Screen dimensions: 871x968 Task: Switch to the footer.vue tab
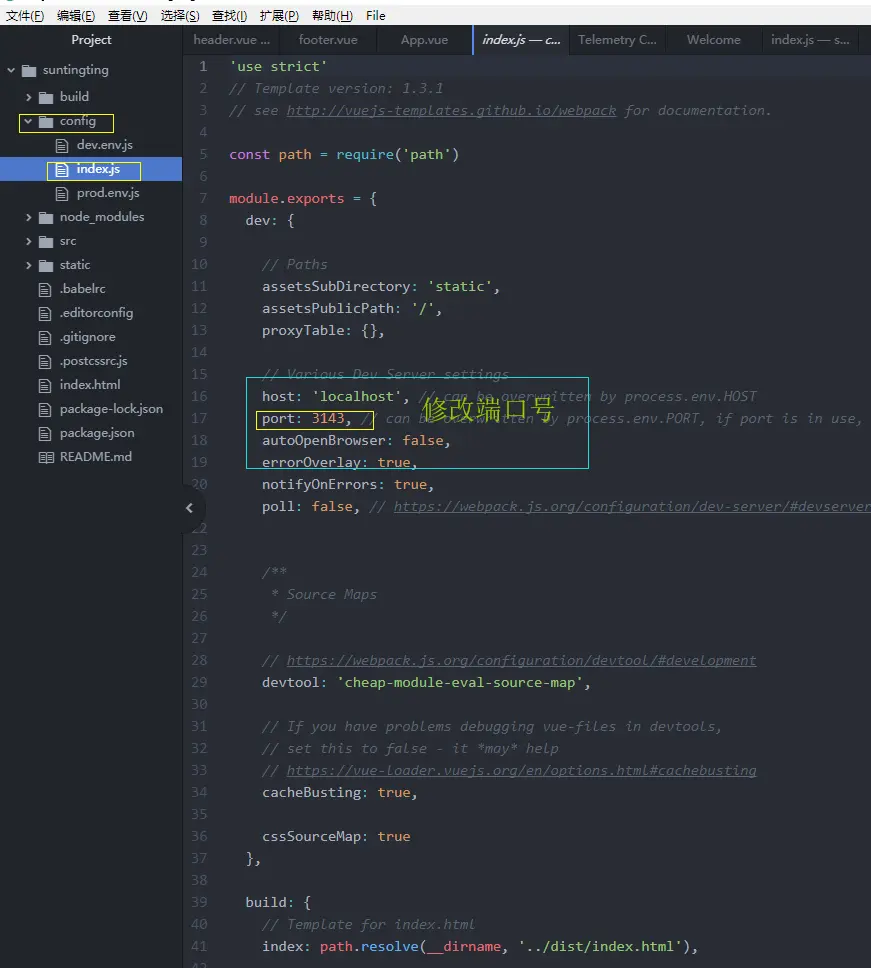(328, 40)
